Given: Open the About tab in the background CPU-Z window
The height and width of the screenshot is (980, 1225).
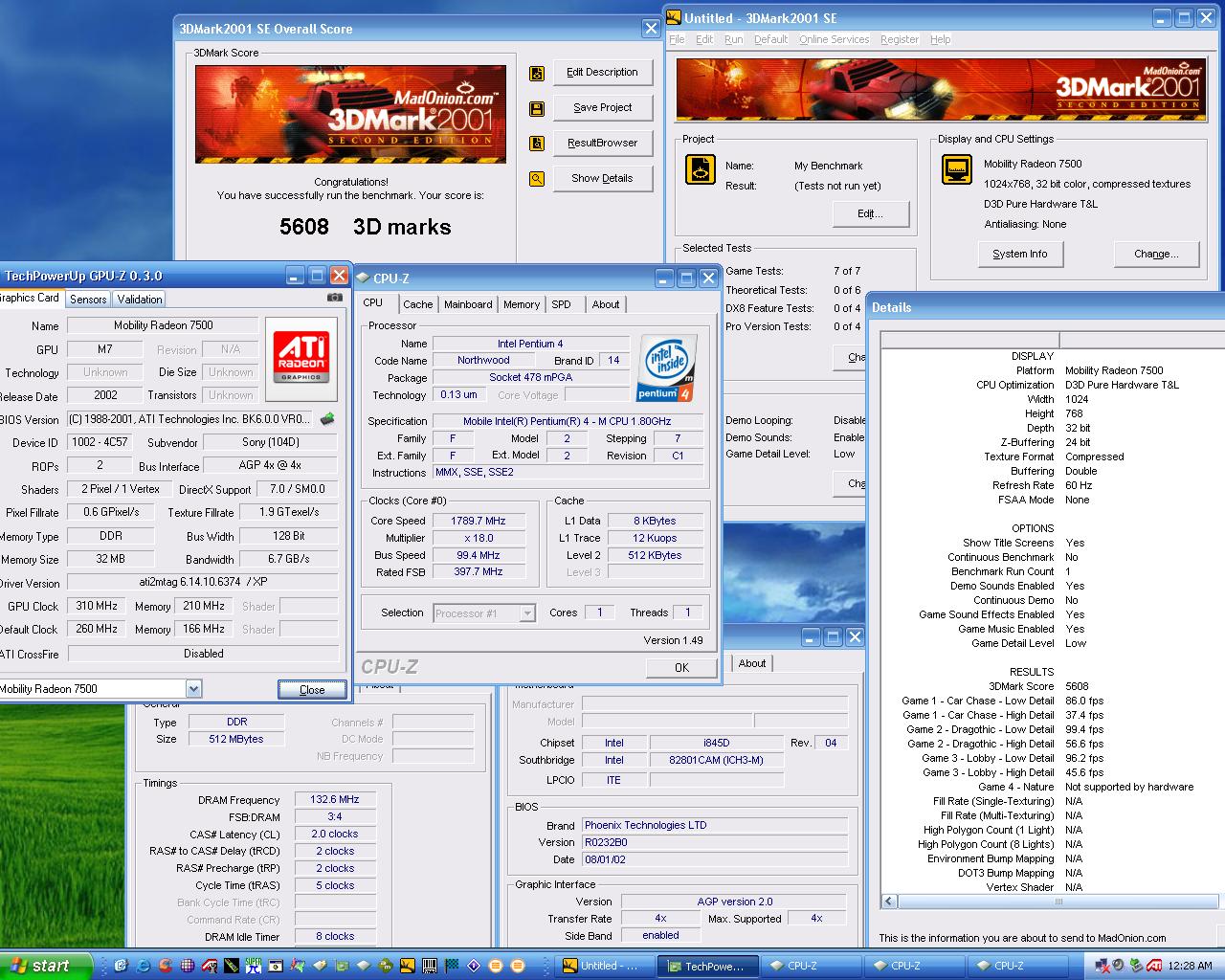Looking at the screenshot, I should click(x=752, y=663).
